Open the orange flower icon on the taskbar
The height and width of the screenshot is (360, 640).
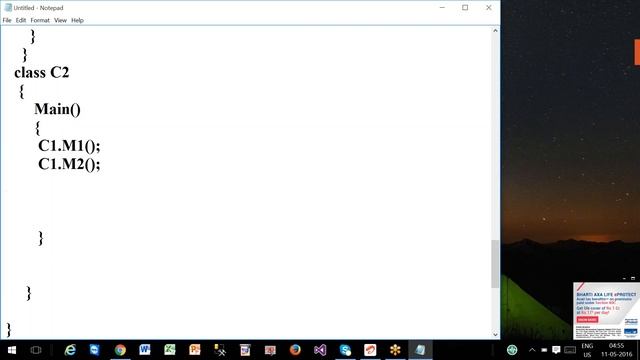(395, 350)
